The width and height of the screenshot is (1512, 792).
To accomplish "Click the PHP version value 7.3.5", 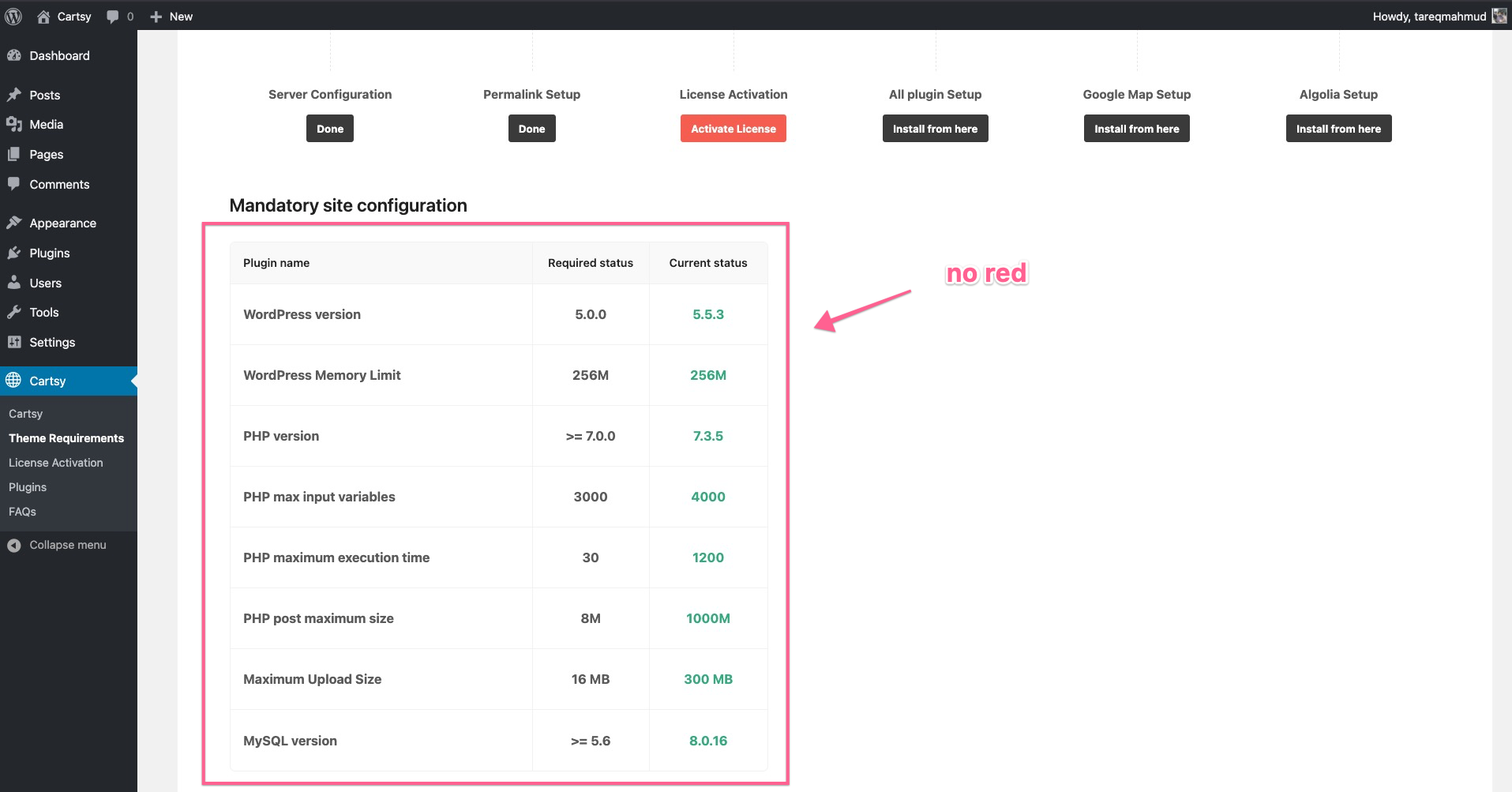I will (x=708, y=436).
